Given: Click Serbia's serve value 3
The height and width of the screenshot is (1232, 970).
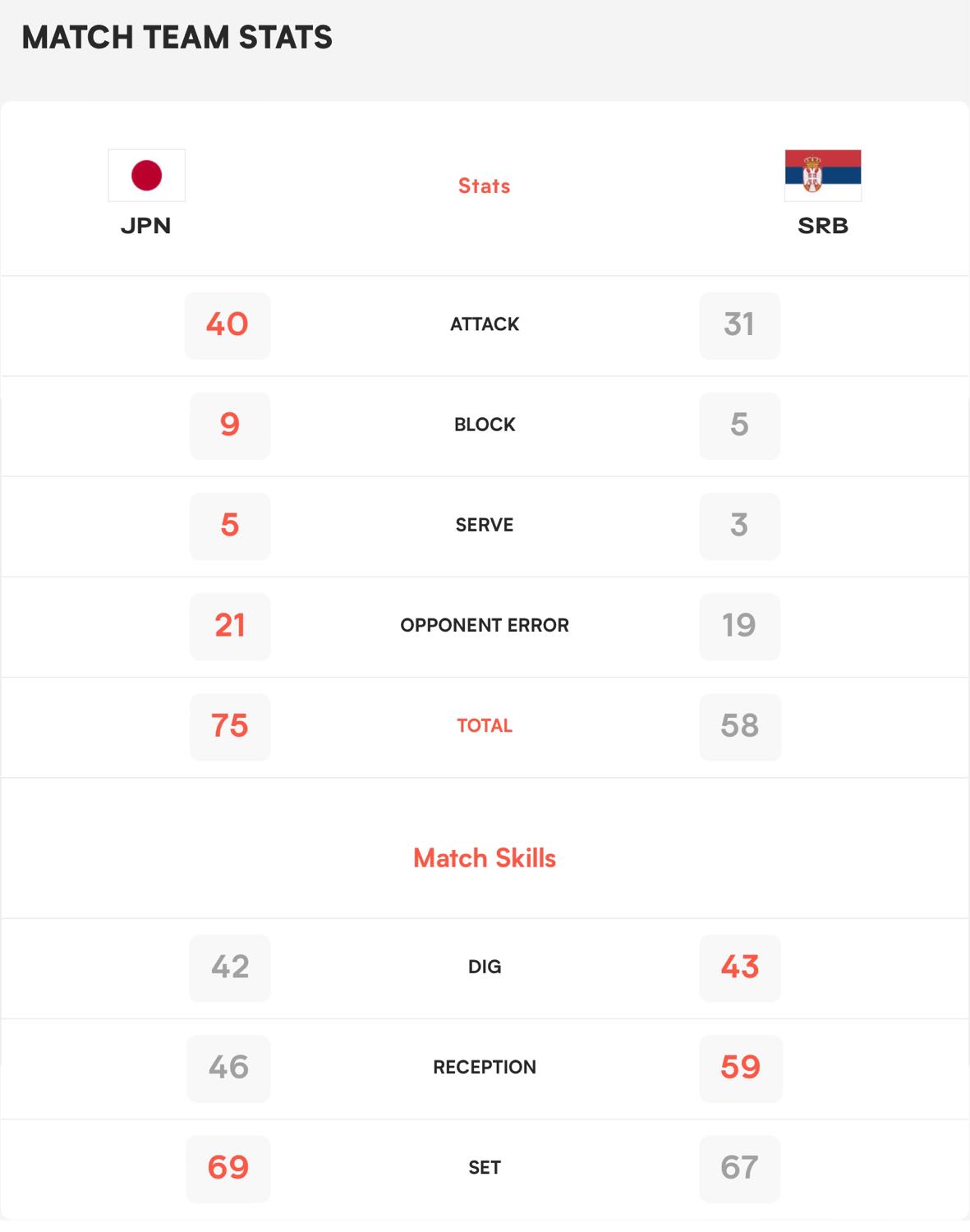Looking at the screenshot, I should [x=739, y=526].
